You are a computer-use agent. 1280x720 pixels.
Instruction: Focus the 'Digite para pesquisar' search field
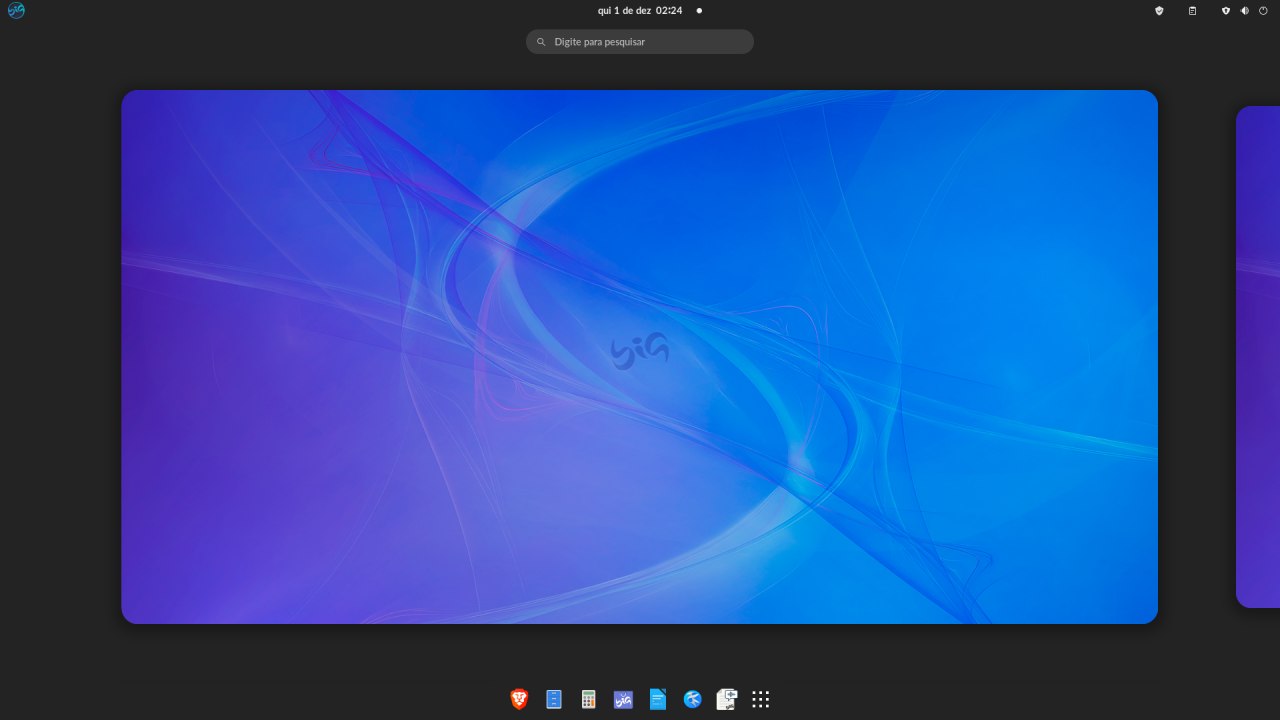click(648, 42)
